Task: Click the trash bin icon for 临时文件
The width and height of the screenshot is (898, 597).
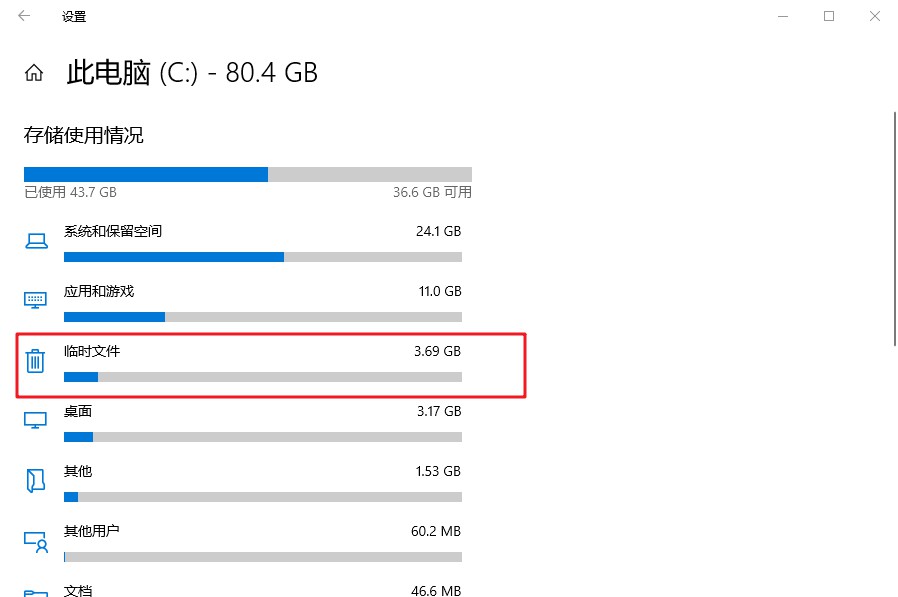Action: point(36,361)
